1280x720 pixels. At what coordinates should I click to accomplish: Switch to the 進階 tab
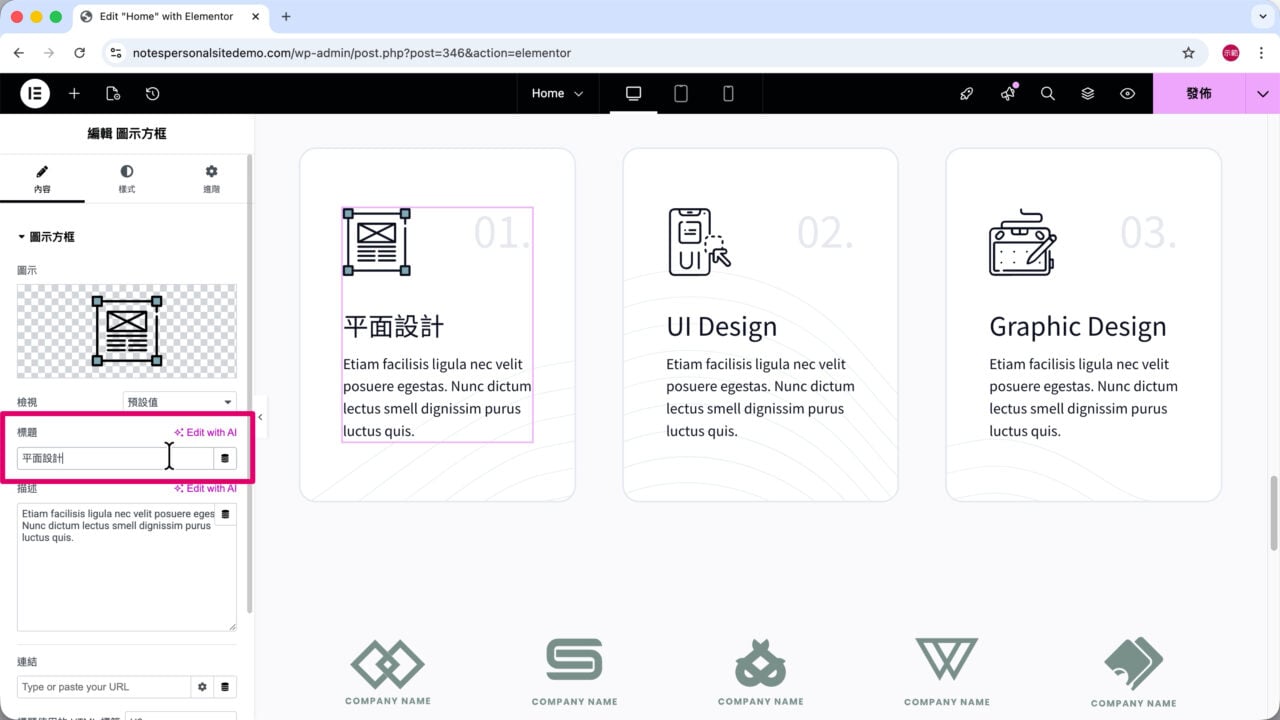(x=211, y=179)
